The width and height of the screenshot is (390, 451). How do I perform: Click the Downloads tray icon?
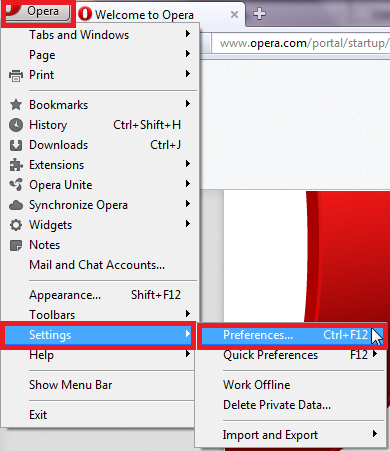pos(16,145)
